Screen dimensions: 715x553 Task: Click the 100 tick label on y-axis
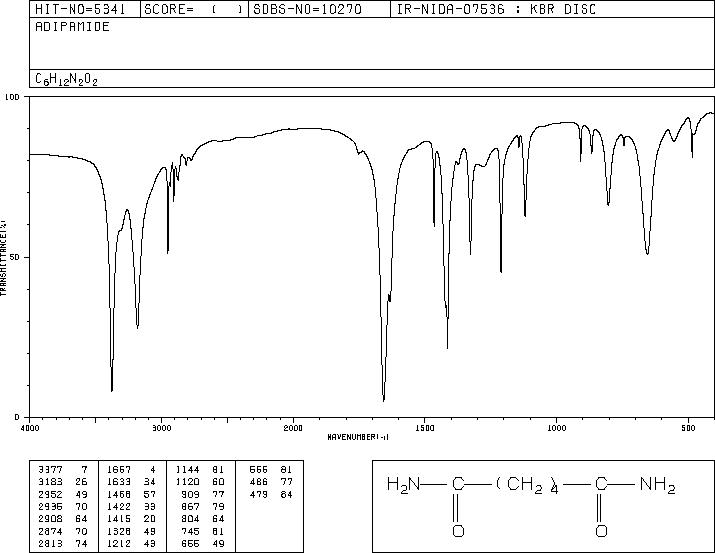tap(12, 97)
